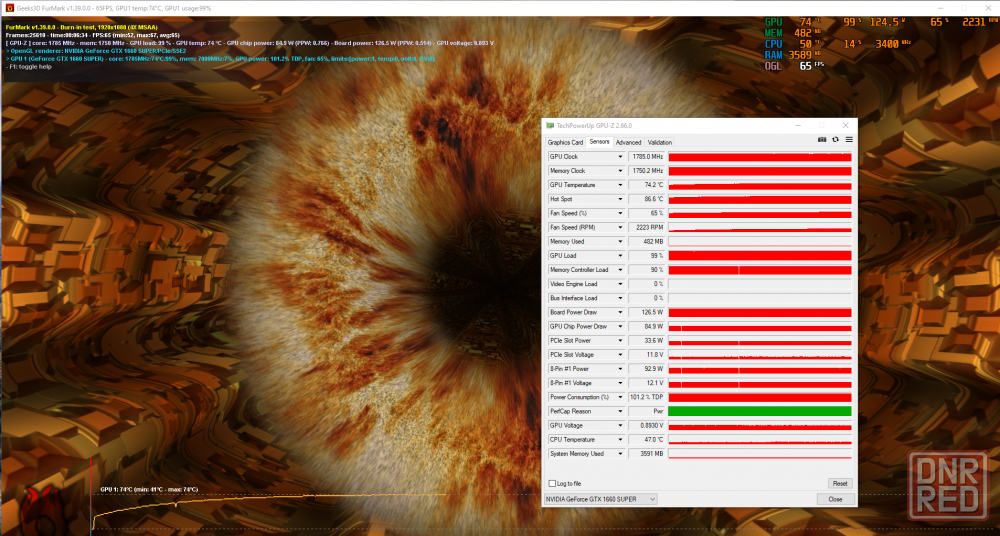Open the GPU Chip Power Draw dropdown
The width and height of the screenshot is (1000, 536).
coord(619,327)
